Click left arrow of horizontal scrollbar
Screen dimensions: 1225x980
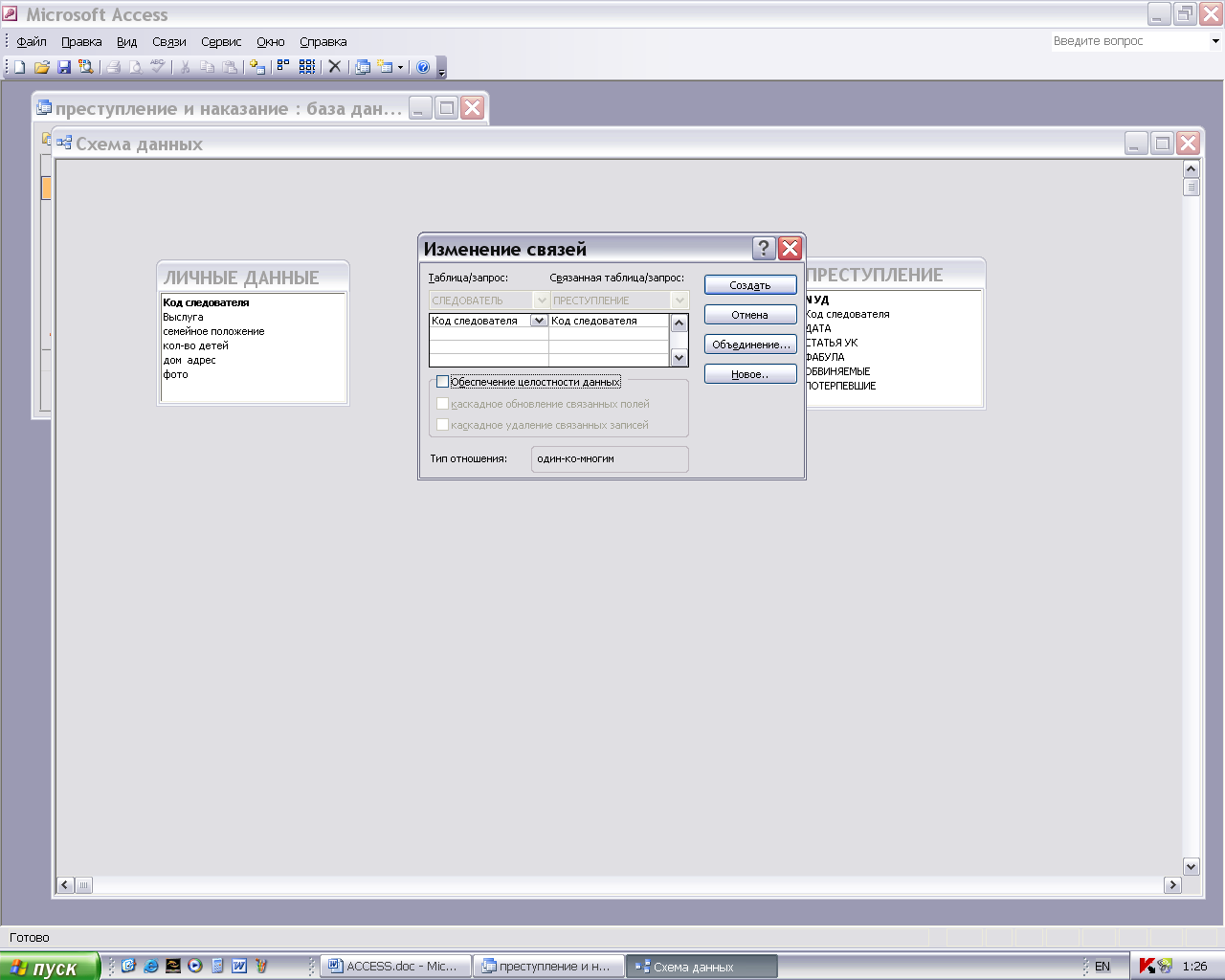(x=65, y=885)
